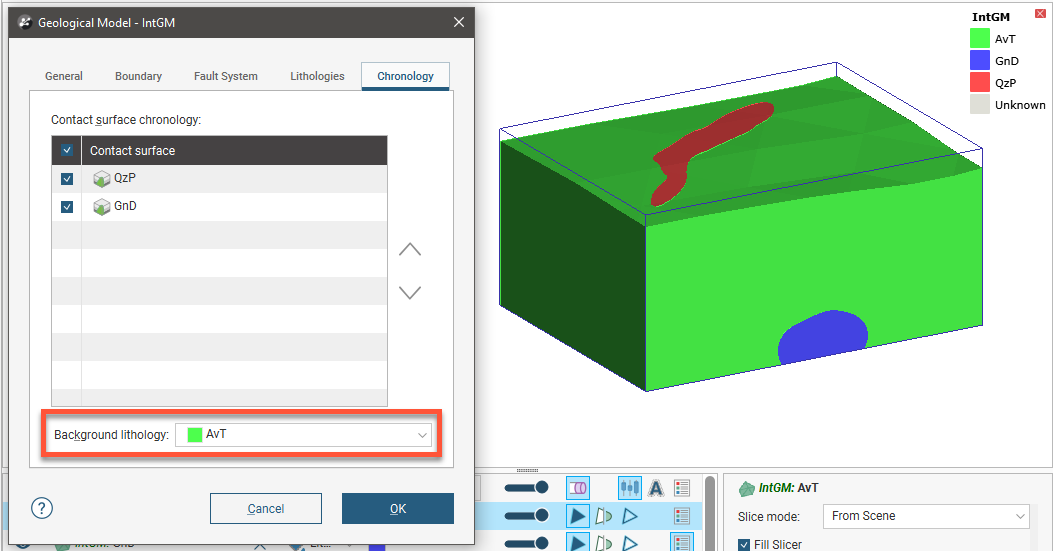Toggle the Fill Slicer checkbox

click(x=744, y=544)
